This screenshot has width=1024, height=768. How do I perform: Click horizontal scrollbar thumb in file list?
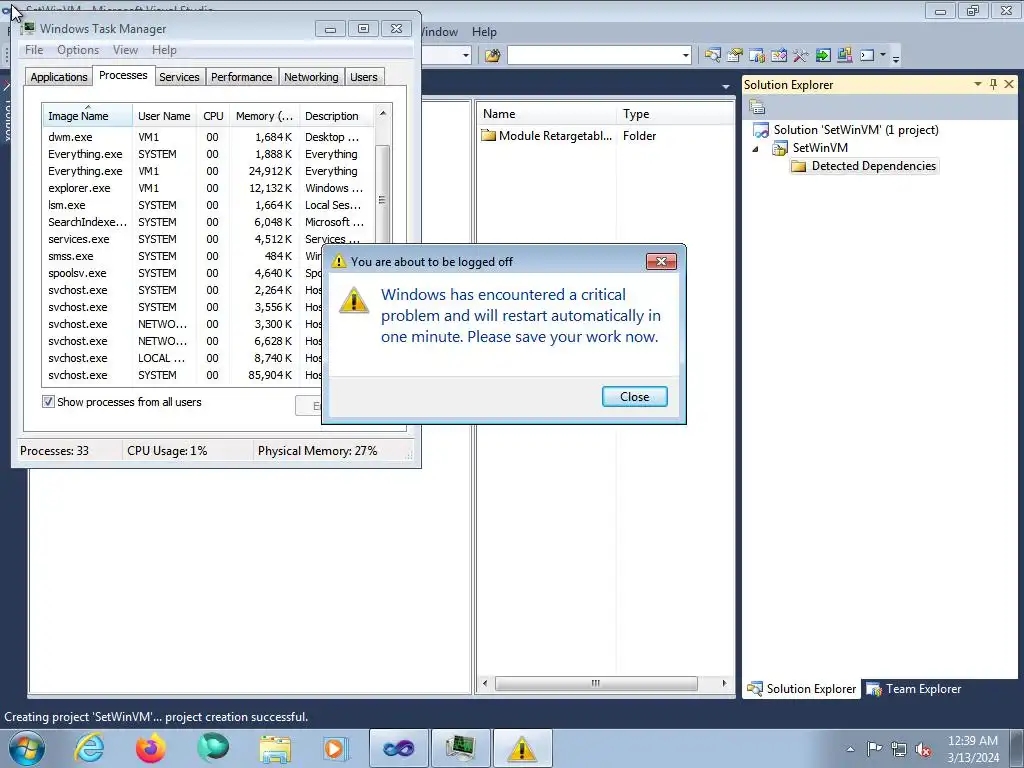(596, 683)
